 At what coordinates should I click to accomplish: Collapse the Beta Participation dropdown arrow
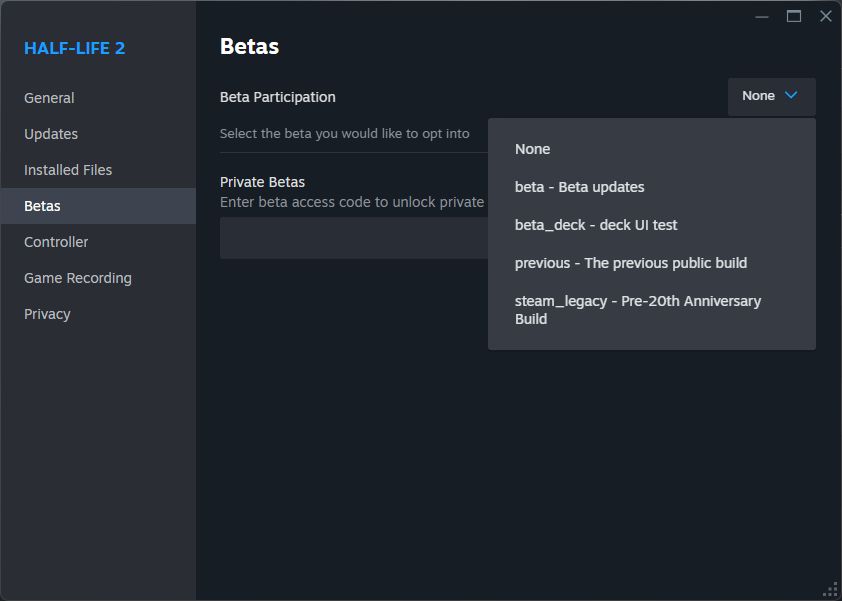coord(791,96)
